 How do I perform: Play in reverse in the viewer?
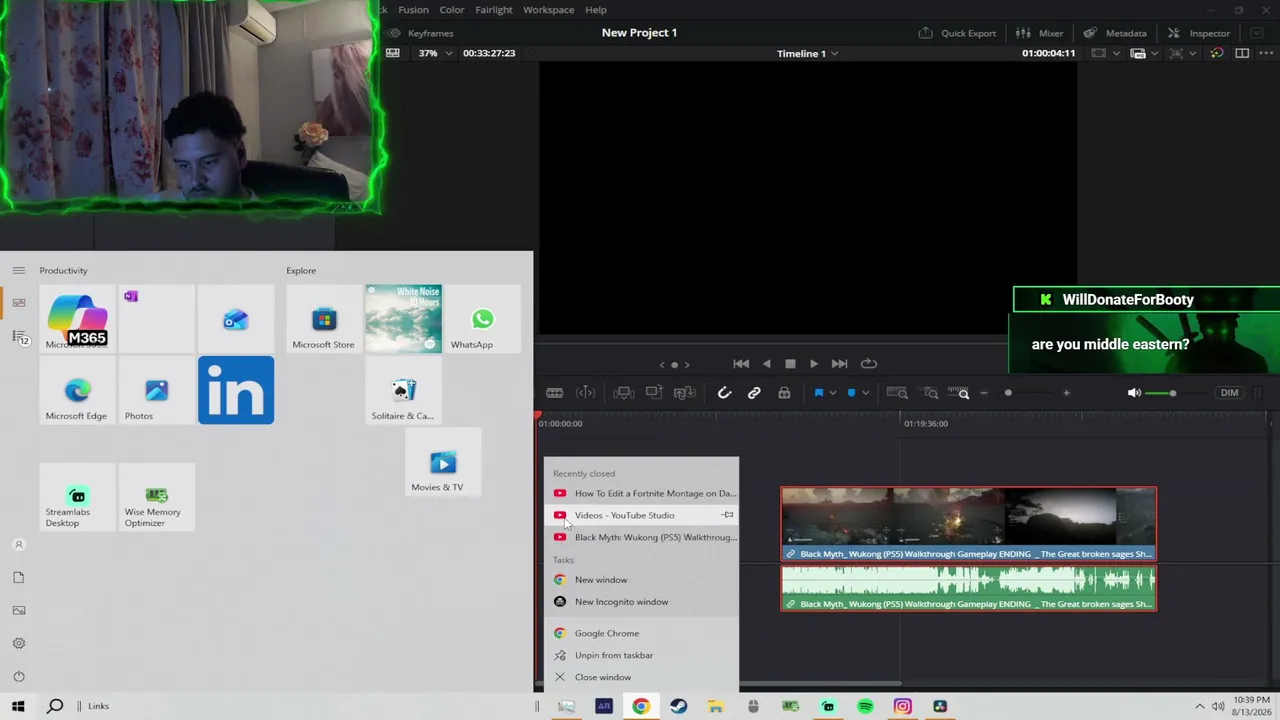pos(766,364)
